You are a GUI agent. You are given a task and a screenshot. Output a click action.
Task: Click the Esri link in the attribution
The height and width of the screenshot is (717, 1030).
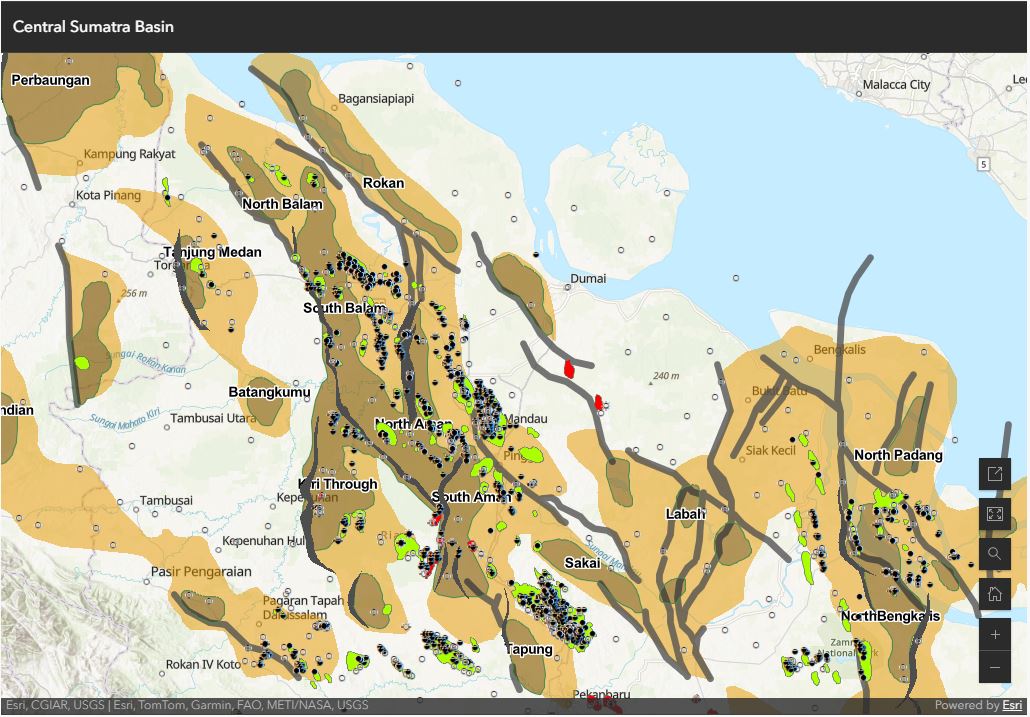click(1012, 705)
